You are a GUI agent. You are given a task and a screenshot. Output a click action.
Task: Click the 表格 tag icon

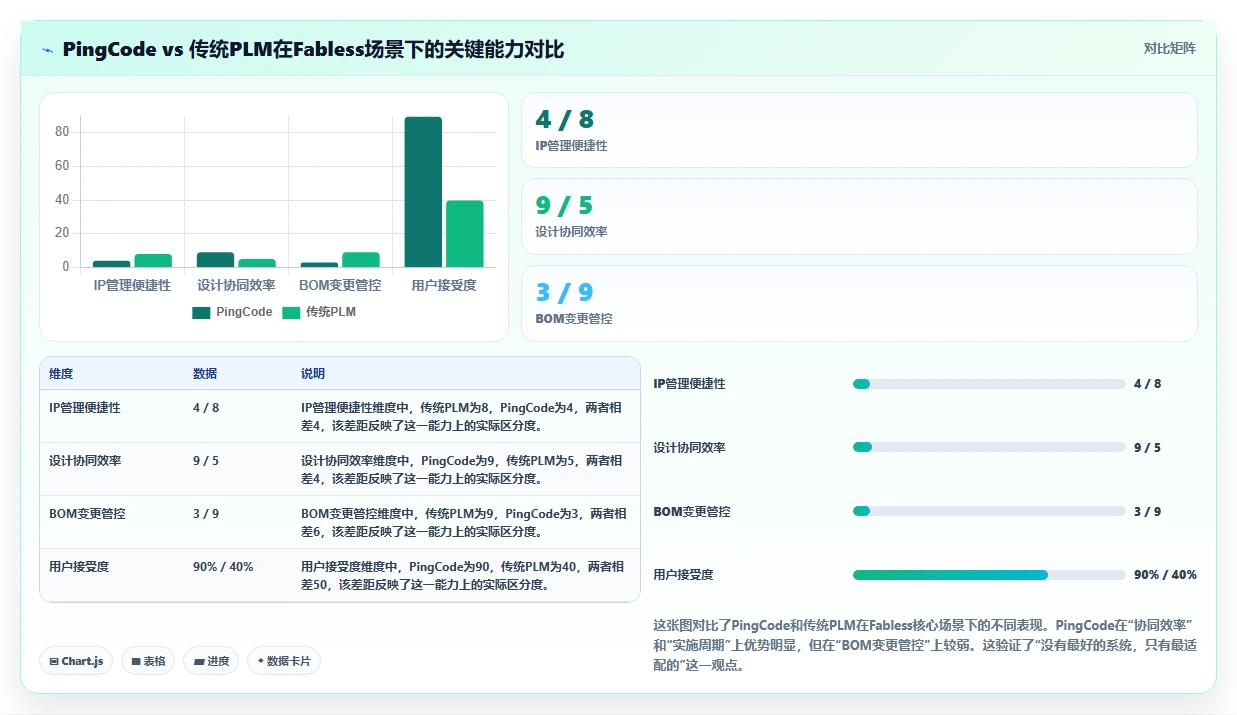(x=135, y=661)
